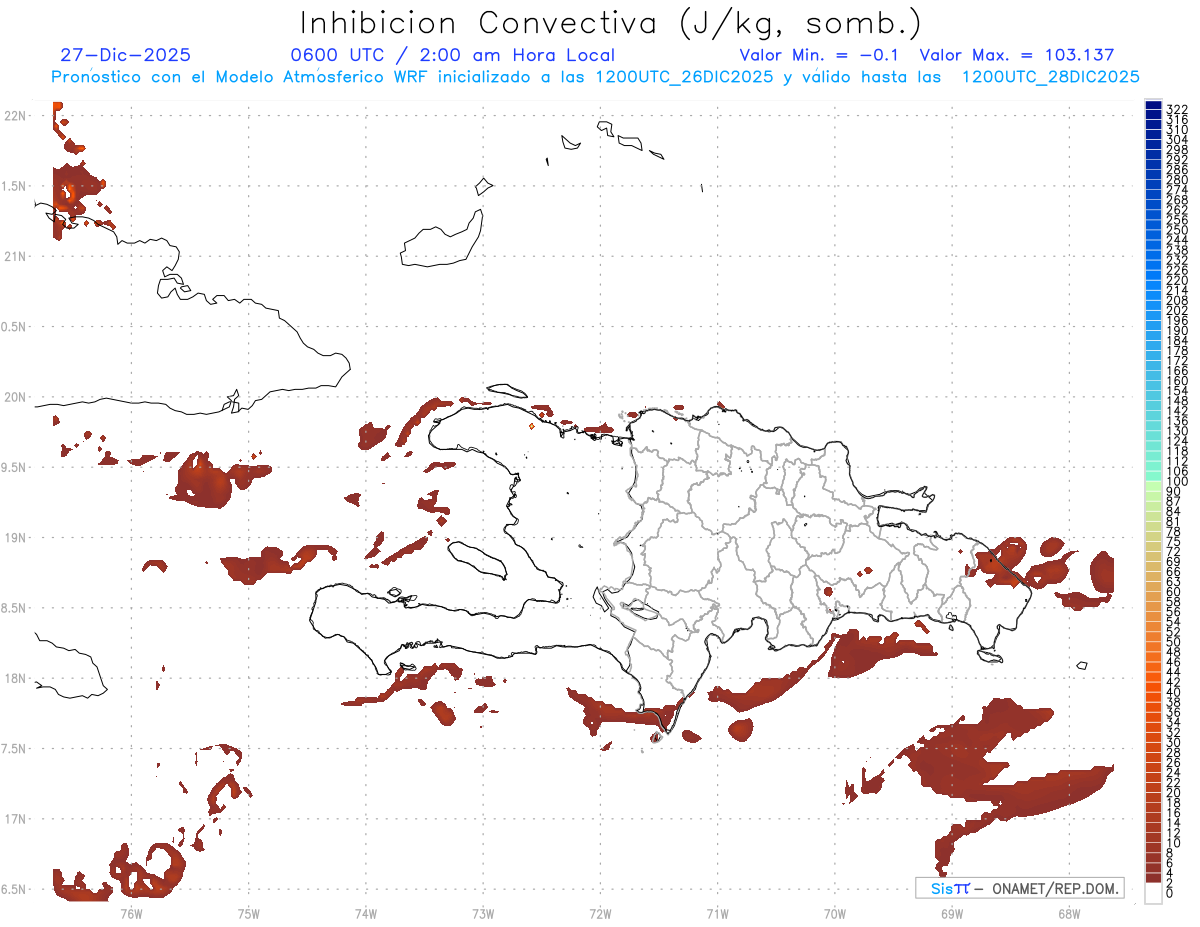Click the "76W" longitude label
Screen dimensions: 1200x927
[131, 913]
